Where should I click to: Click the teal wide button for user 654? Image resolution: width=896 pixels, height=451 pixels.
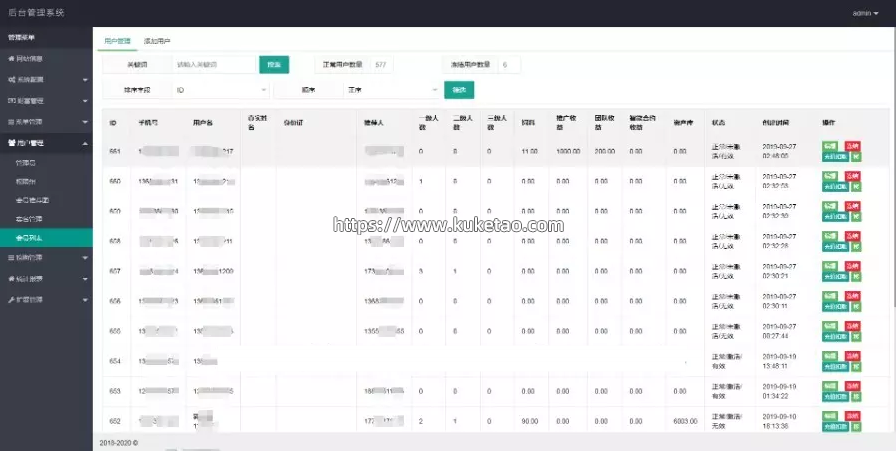tap(835, 367)
